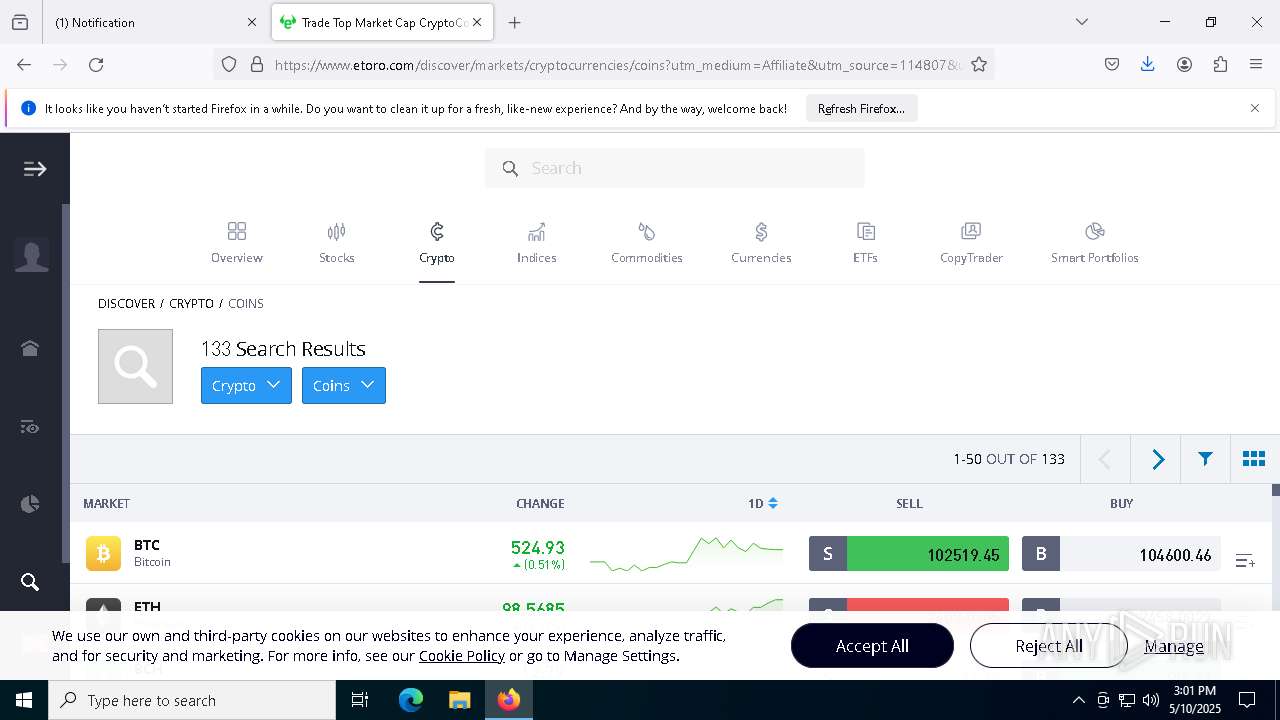Open Task View on taskbar
This screenshot has width=1280, height=720.
click(x=360, y=700)
